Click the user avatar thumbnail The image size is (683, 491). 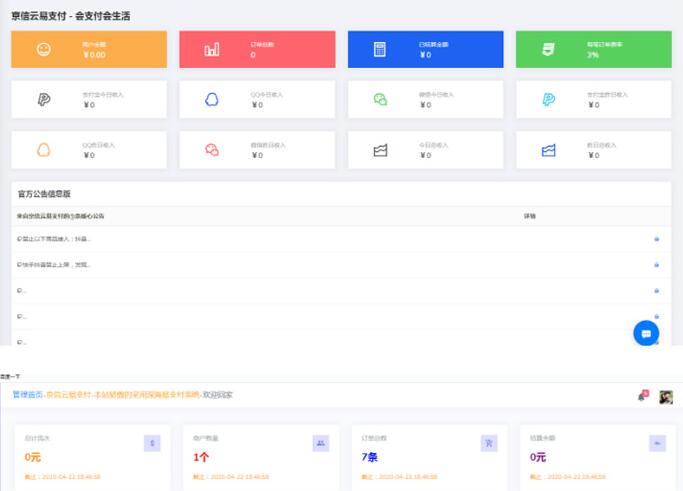pos(665,397)
